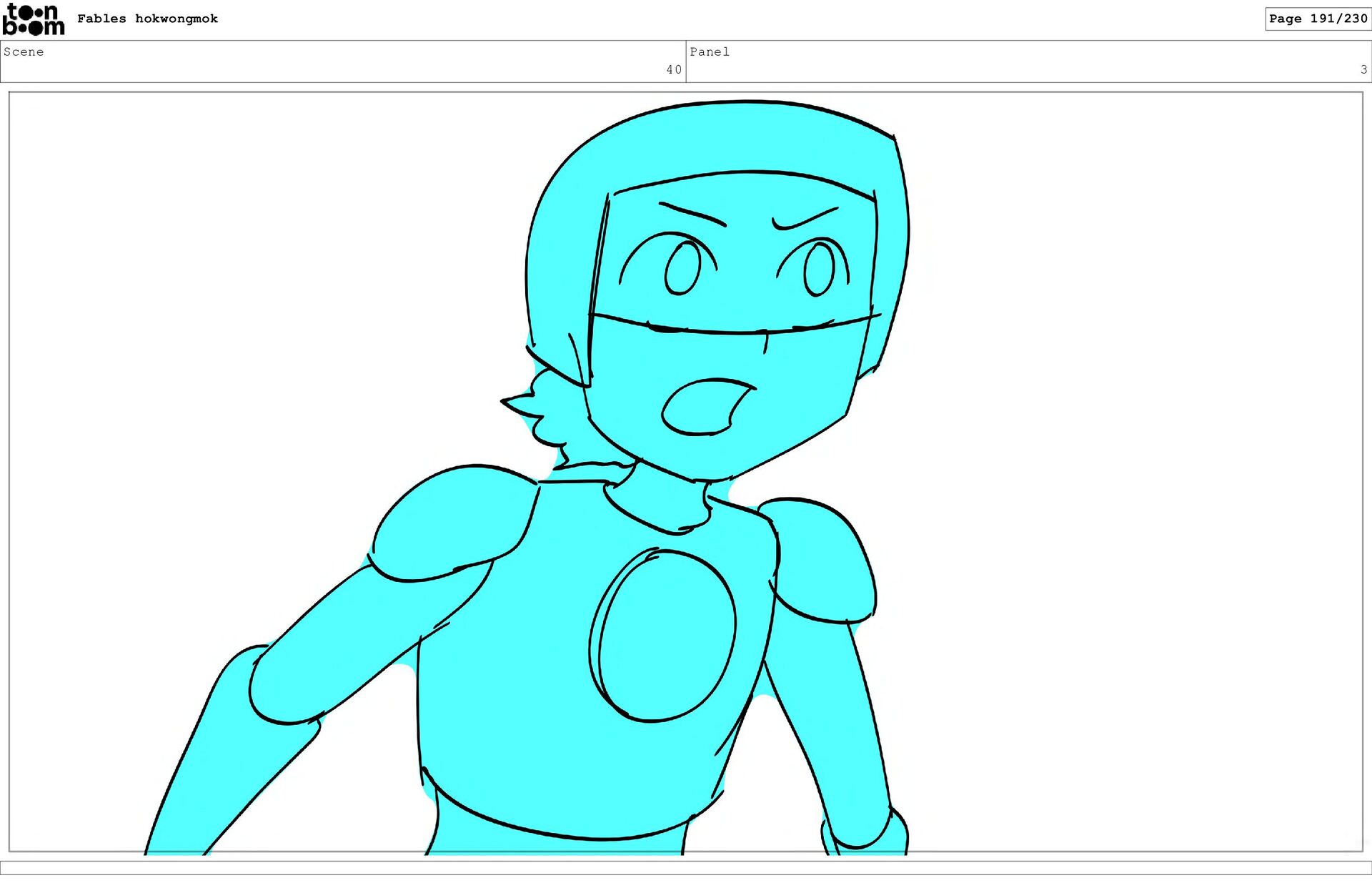Image resolution: width=1372 pixels, height=888 pixels.
Task: Select the panel number 3
Action: (1363, 69)
